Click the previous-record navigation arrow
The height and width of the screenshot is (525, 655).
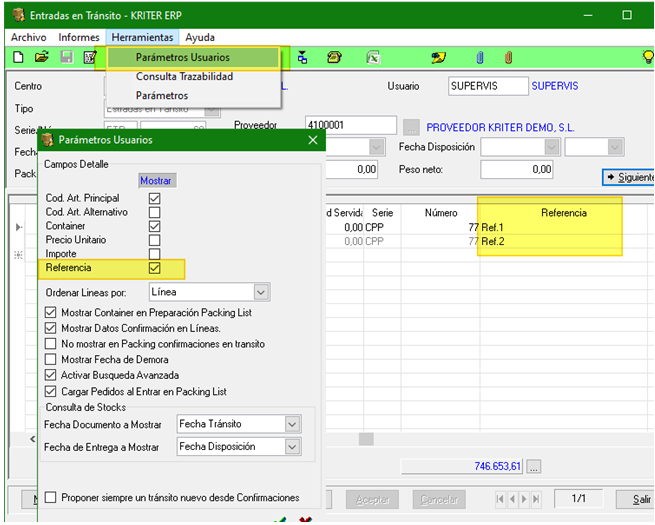tap(512, 499)
